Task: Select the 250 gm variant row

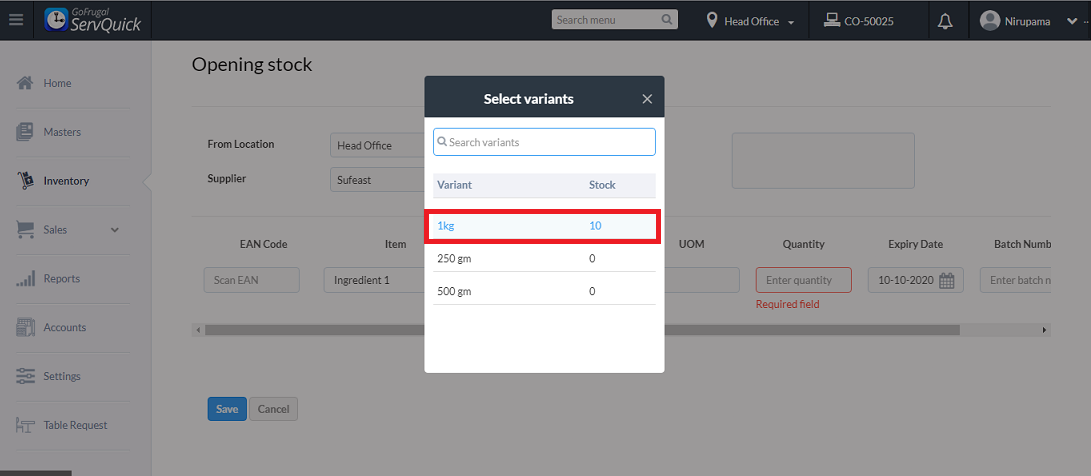Action: [x=544, y=258]
